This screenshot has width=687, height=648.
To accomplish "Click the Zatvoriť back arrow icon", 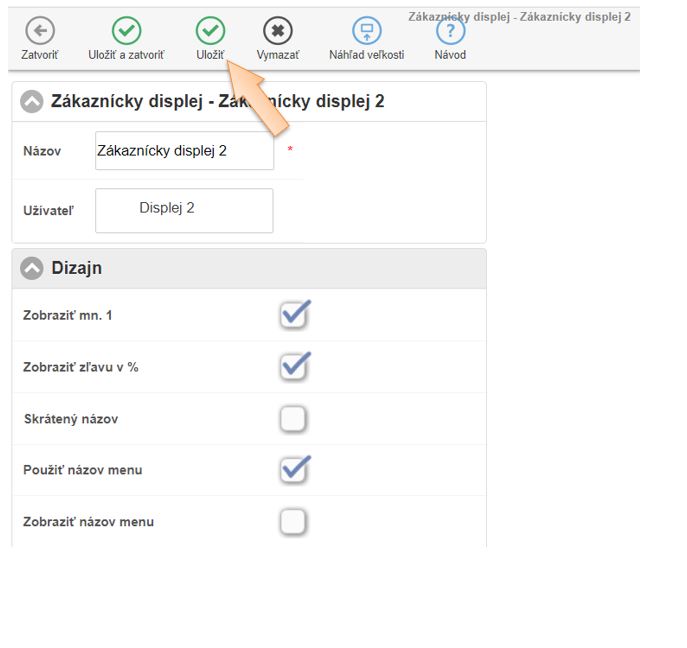I will 39,30.
